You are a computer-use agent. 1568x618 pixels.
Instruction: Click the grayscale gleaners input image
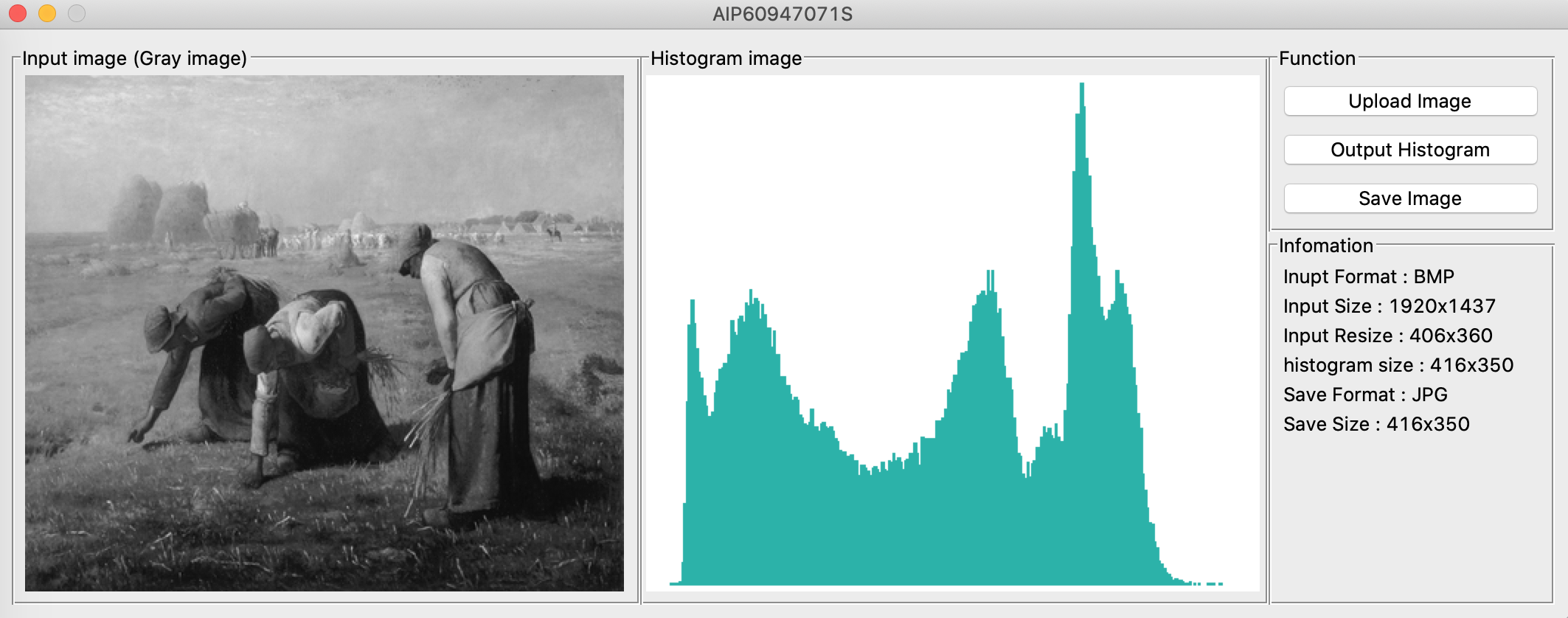325,333
